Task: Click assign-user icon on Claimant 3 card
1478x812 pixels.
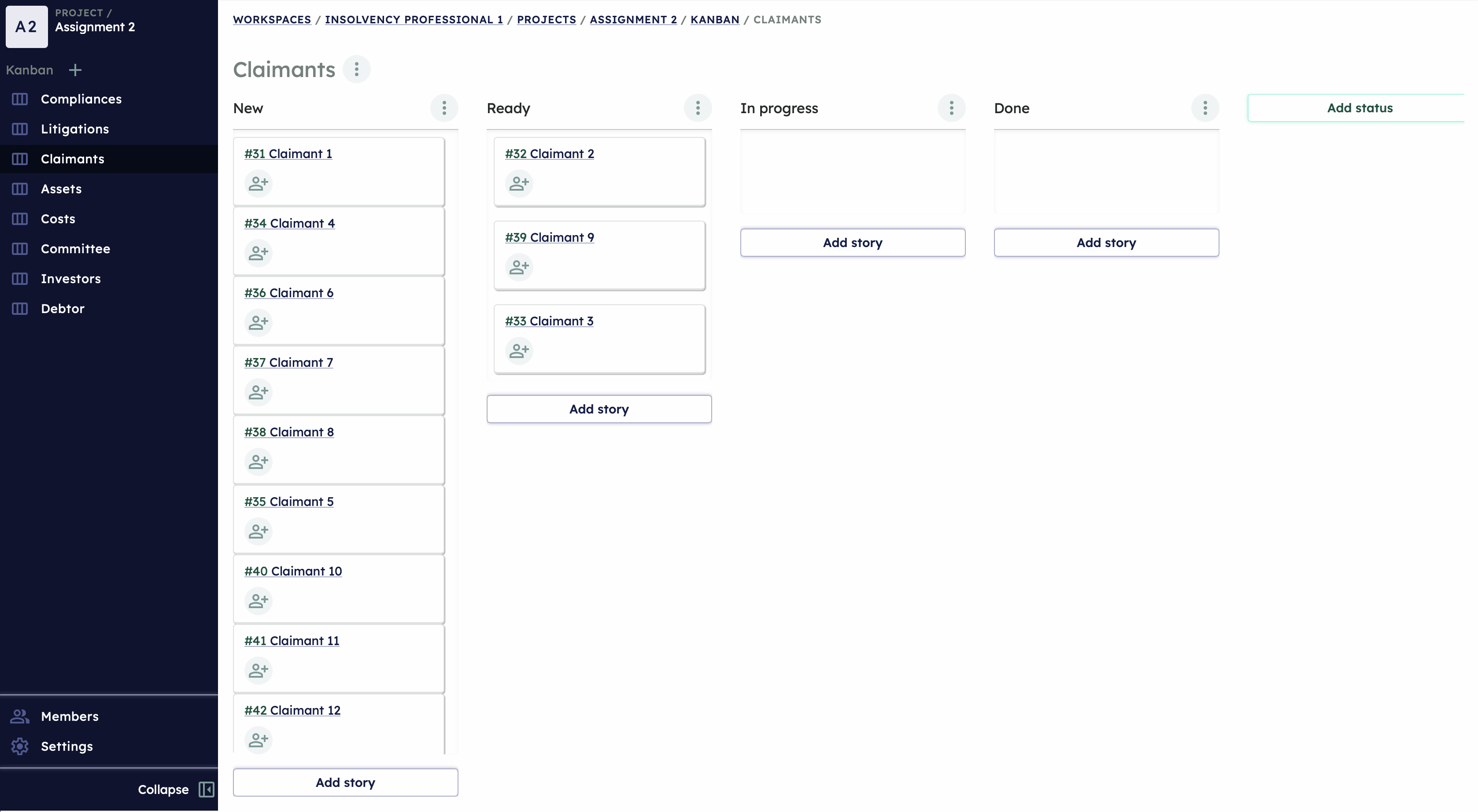Action: click(519, 351)
